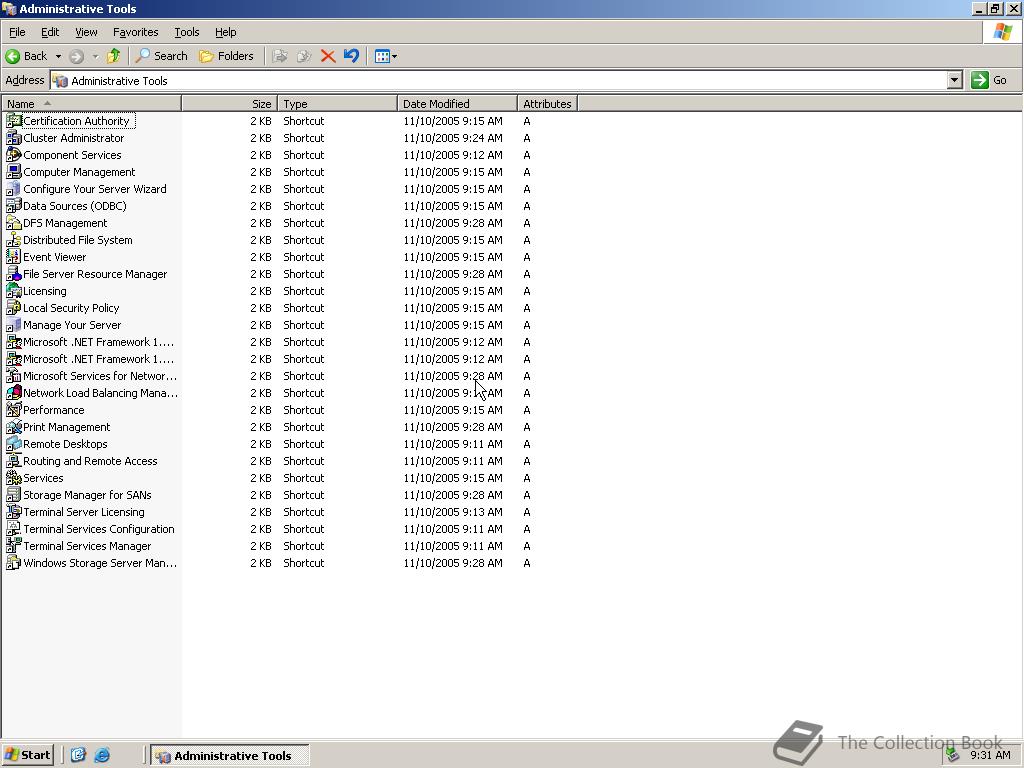The height and width of the screenshot is (768, 1024).
Task: Sort by the Attributes column header
Action: click(x=547, y=104)
